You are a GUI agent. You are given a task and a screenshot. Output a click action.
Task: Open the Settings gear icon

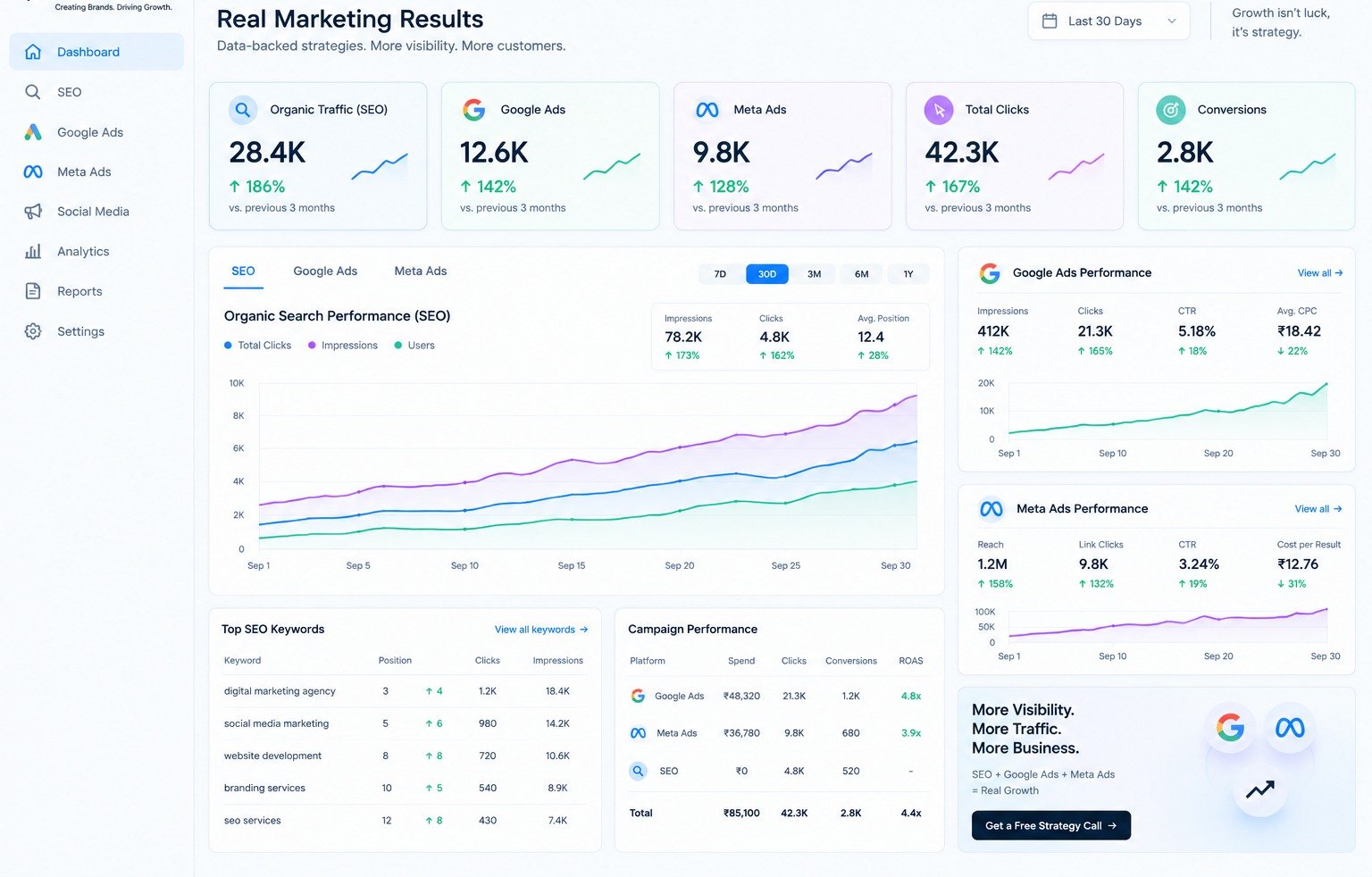[x=33, y=331]
